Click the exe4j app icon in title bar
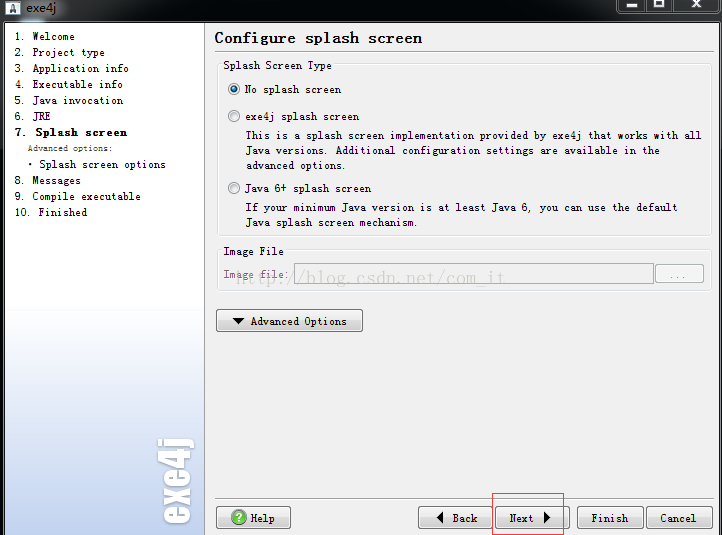The image size is (722, 535). 12,8
